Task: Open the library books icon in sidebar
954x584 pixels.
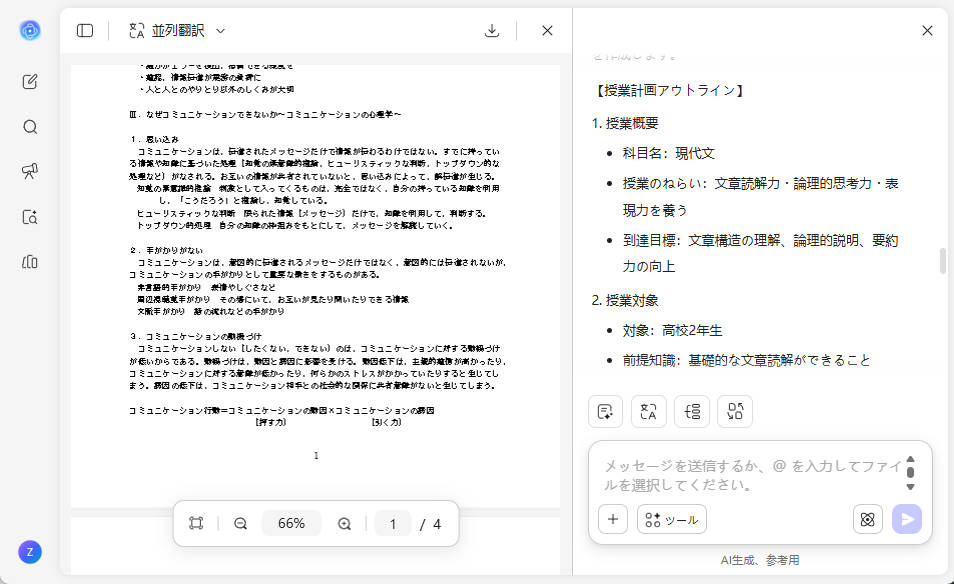Action: click(x=30, y=262)
